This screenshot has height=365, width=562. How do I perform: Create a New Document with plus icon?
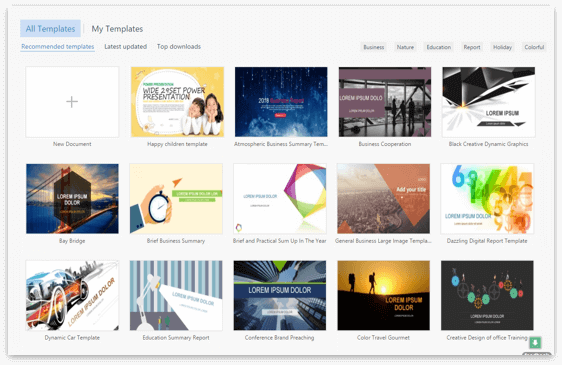72,102
